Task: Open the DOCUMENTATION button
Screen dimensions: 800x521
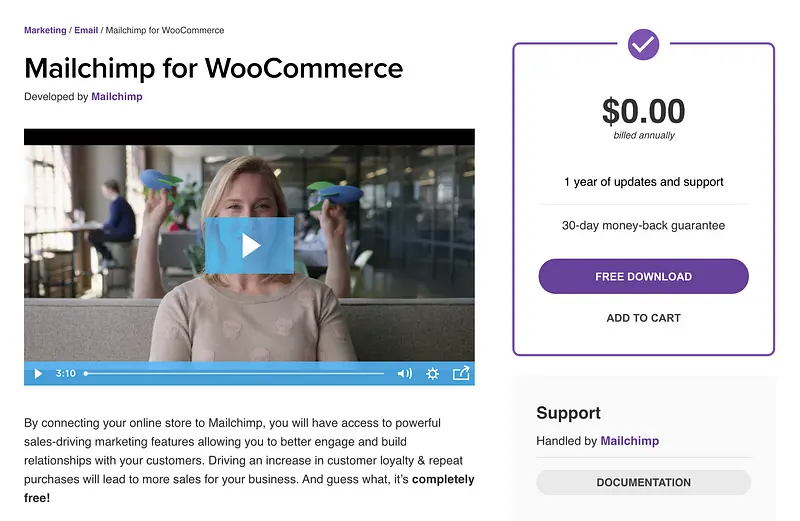Action: coord(643,482)
